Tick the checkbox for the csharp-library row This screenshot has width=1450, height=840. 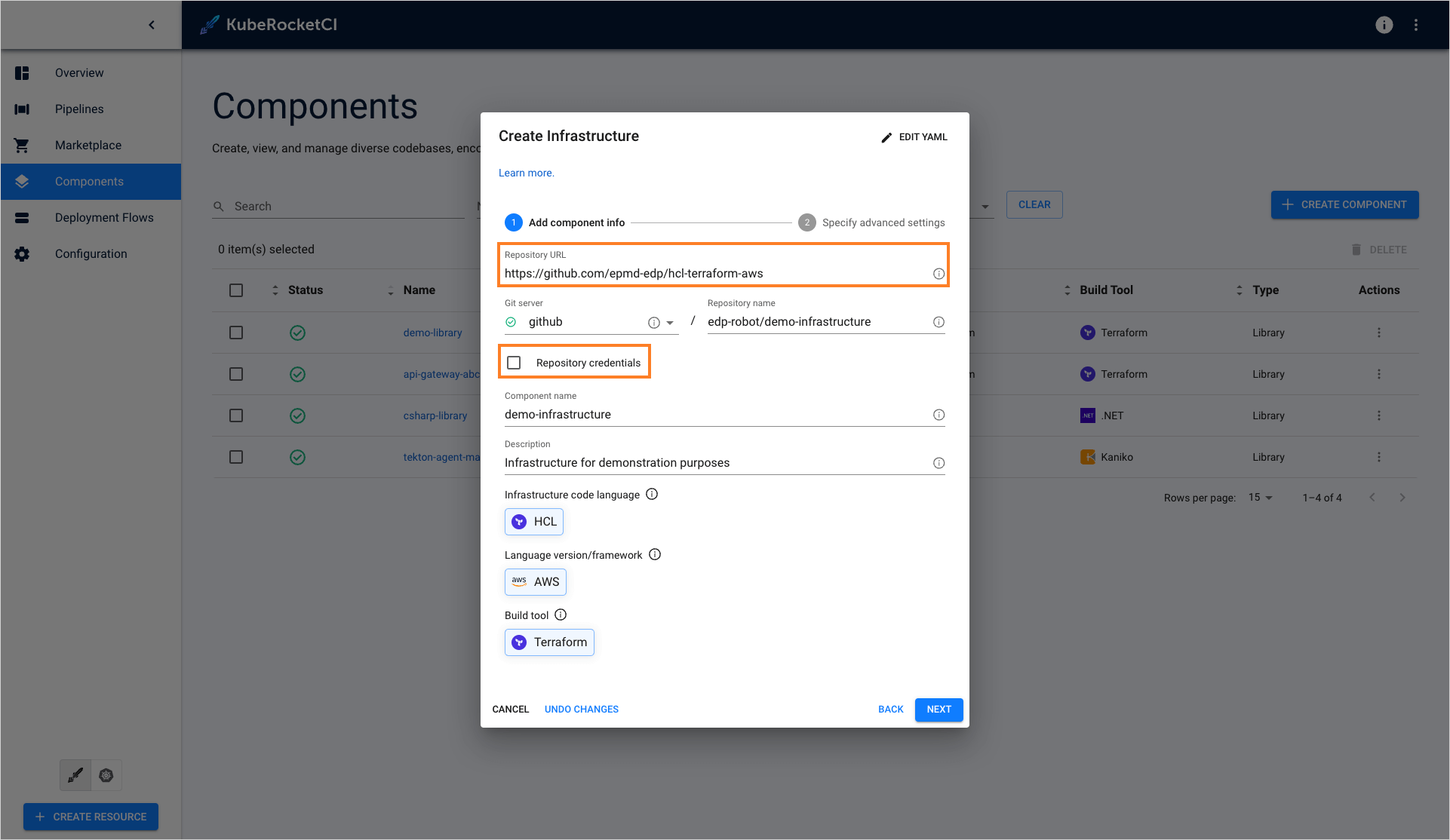tap(236, 415)
